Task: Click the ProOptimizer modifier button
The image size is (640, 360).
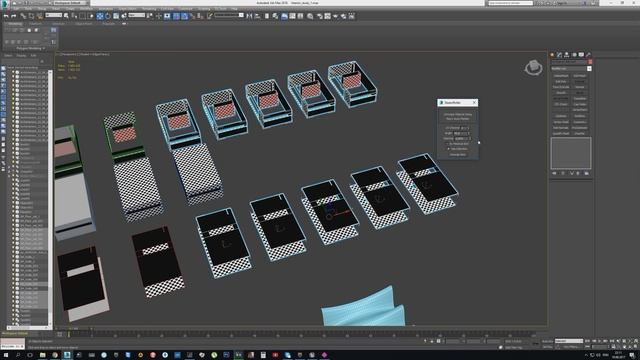Action: click(x=579, y=128)
